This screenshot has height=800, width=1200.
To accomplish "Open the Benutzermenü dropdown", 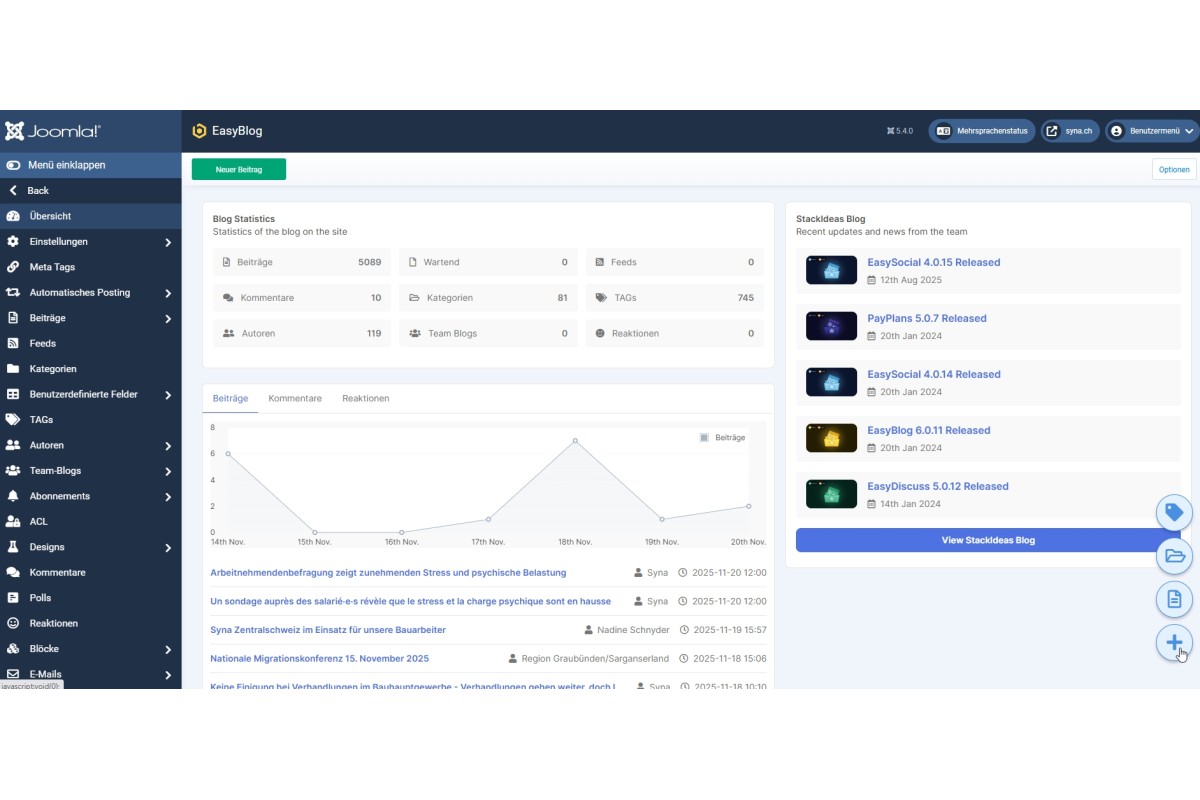I will click(1151, 131).
